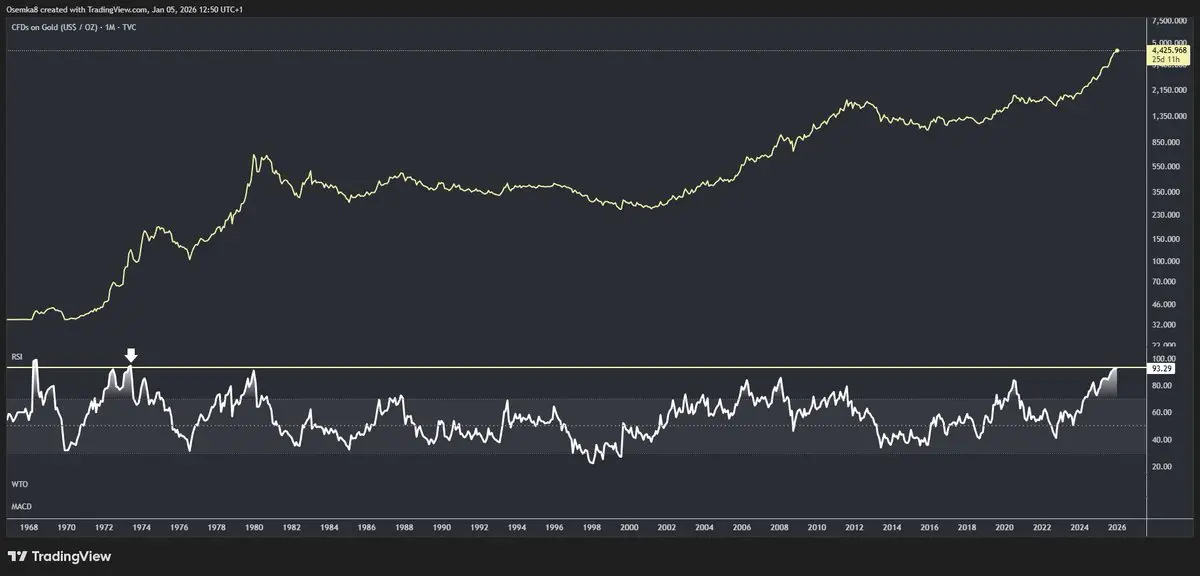Click the 60.00 RSI axis label
Viewport: 1200px width, 576px height.
(x=1162, y=412)
